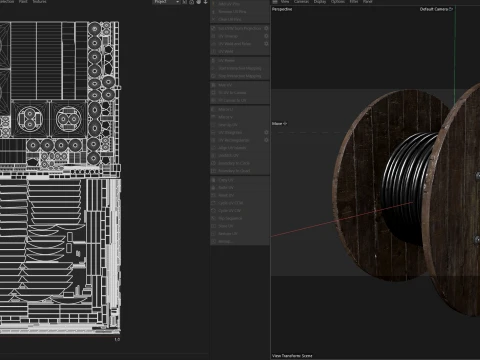This screenshot has width=480, height=360.
Task: Open the Default Camera dropdown
Action: (x=436, y=9)
